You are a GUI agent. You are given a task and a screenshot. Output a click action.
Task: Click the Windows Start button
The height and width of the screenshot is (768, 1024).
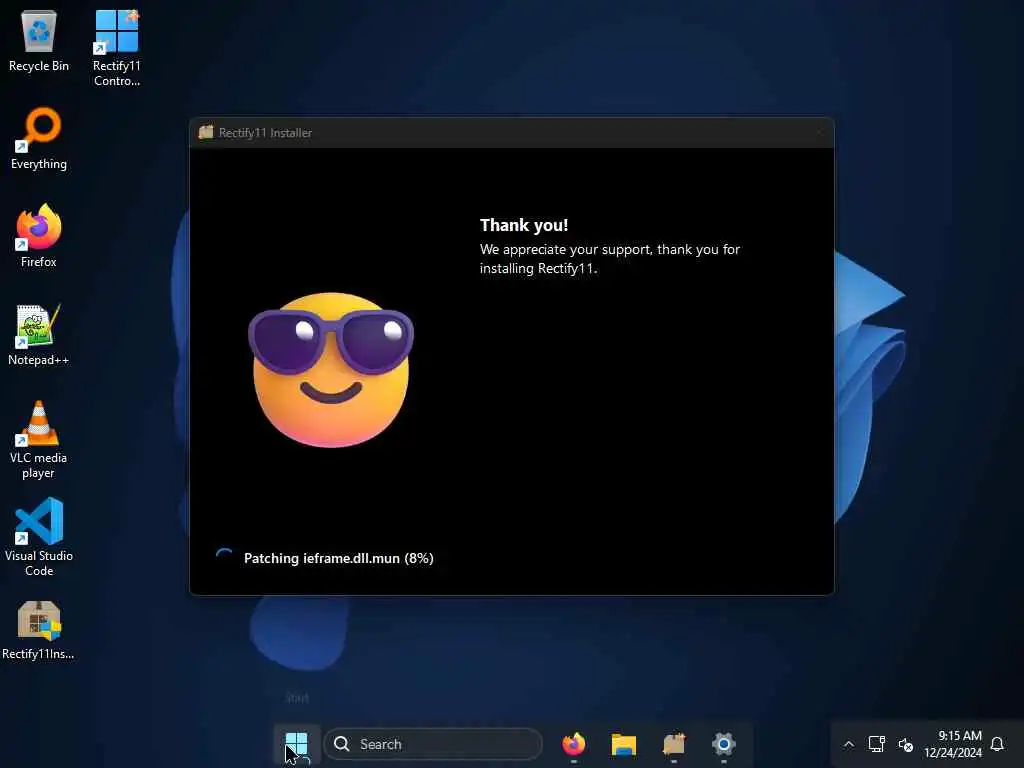pyautogui.click(x=296, y=744)
